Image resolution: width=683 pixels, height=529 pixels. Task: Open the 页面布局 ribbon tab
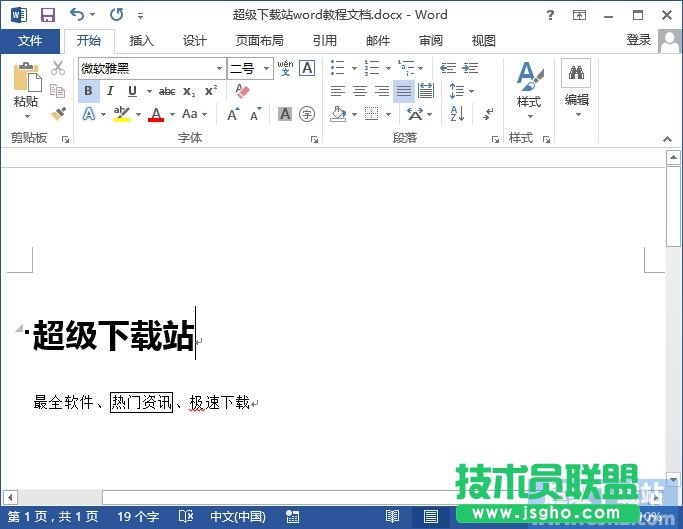[x=259, y=41]
